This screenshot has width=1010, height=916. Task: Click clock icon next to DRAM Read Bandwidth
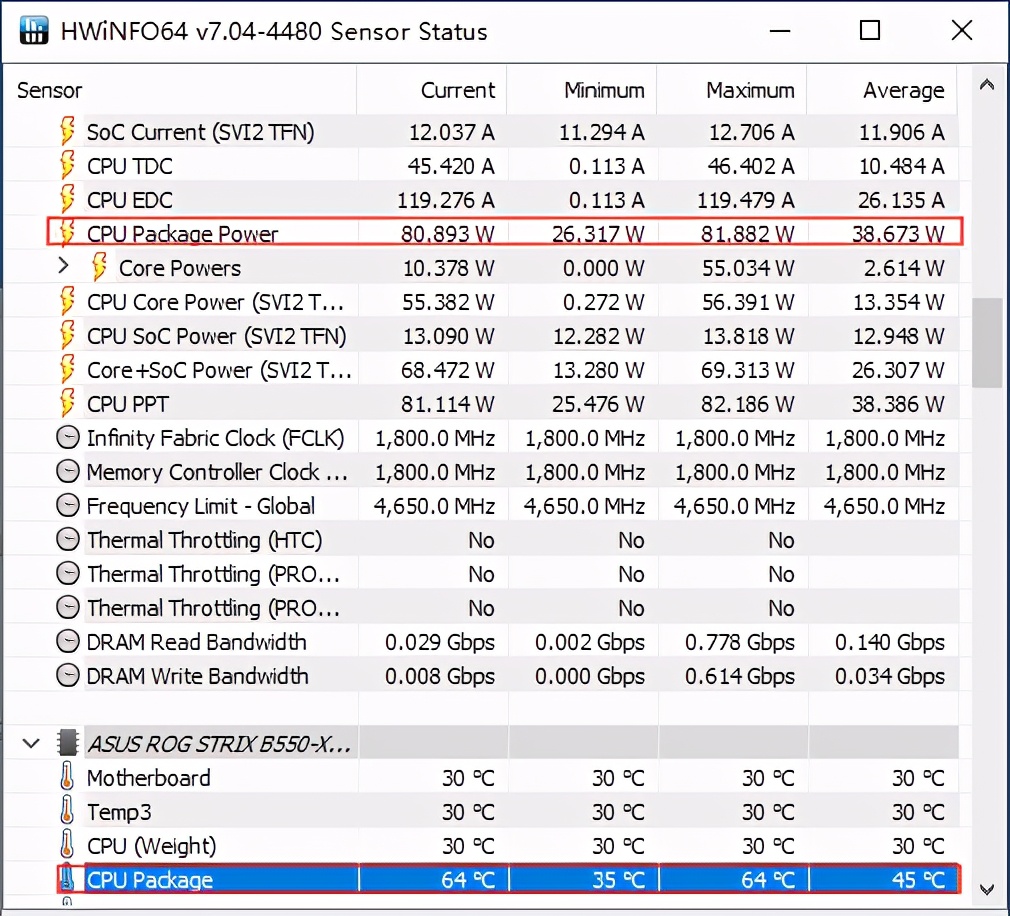[x=67, y=642]
